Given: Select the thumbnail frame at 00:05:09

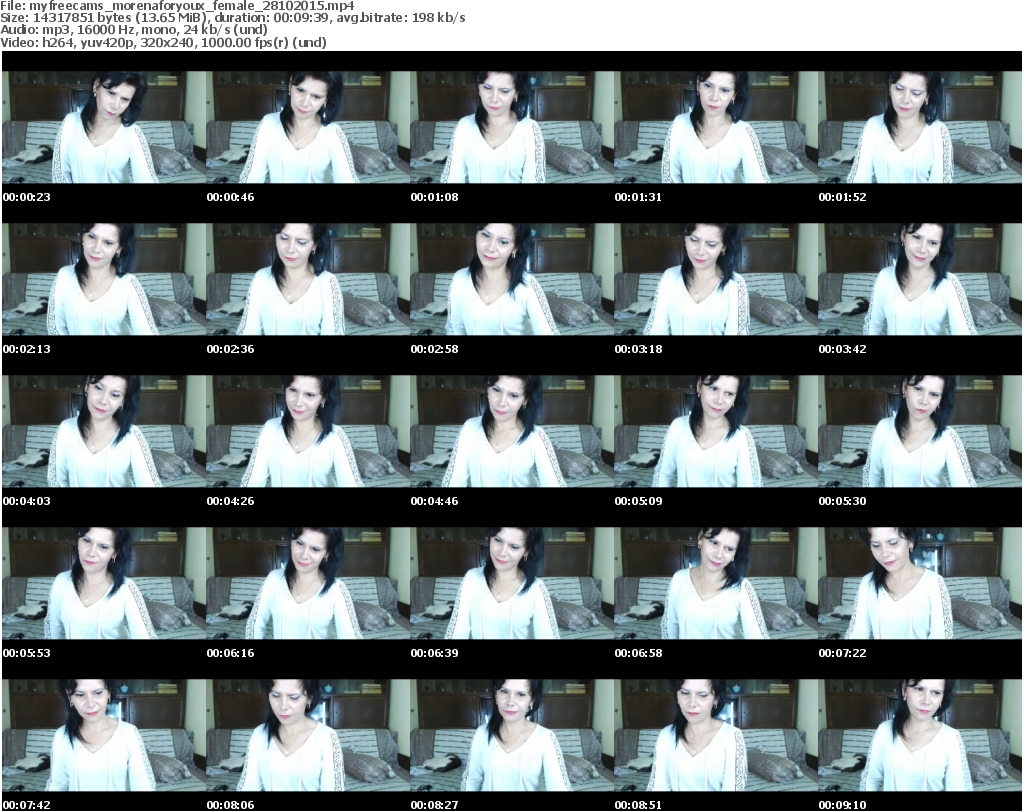Looking at the screenshot, I should [x=716, y=432].
